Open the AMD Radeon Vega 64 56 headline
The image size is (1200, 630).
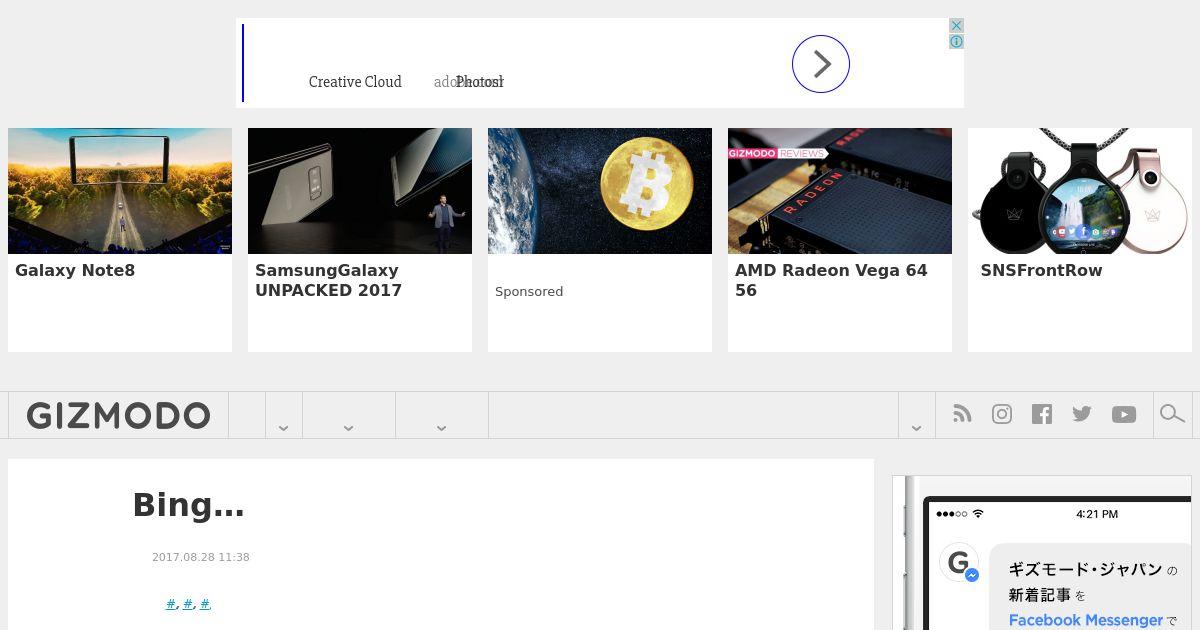tap(831, 280)
